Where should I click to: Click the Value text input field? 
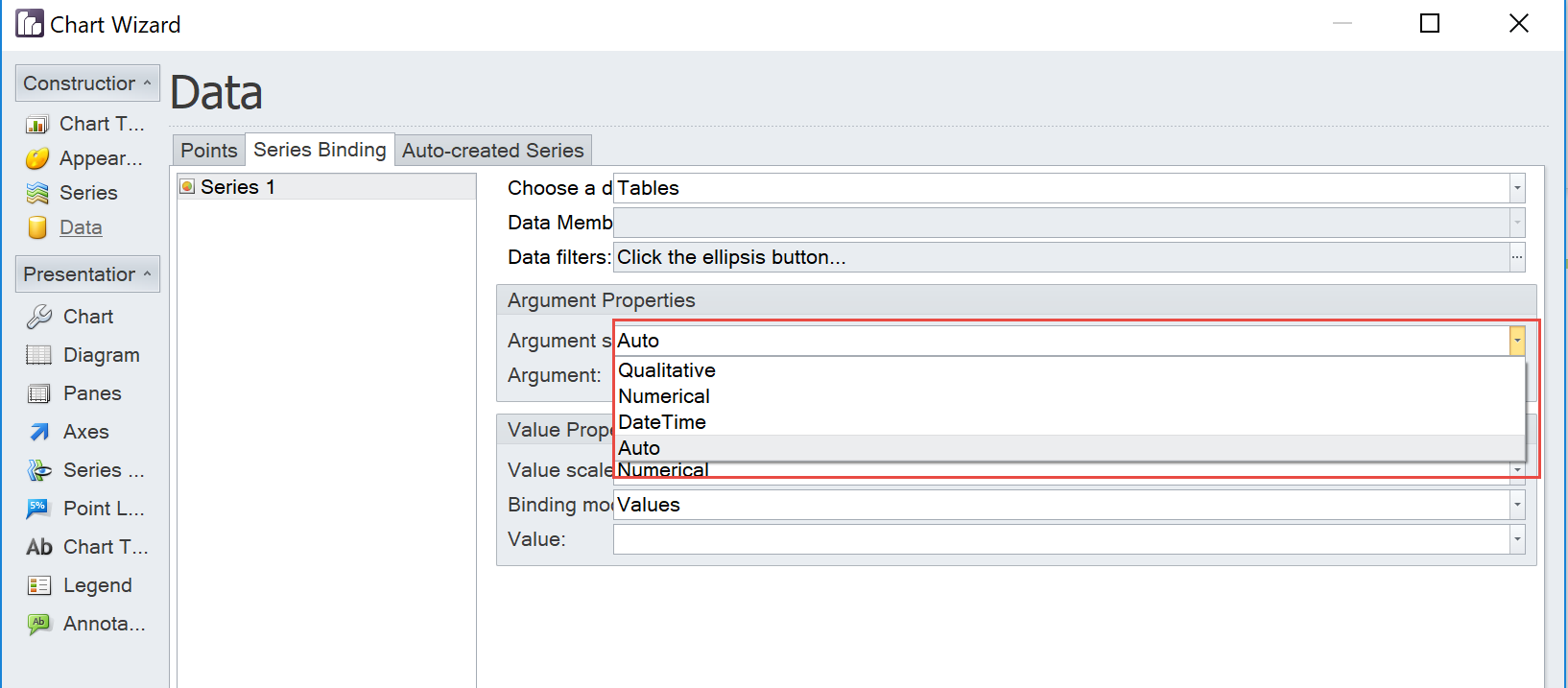click(x=1061, y=539)
